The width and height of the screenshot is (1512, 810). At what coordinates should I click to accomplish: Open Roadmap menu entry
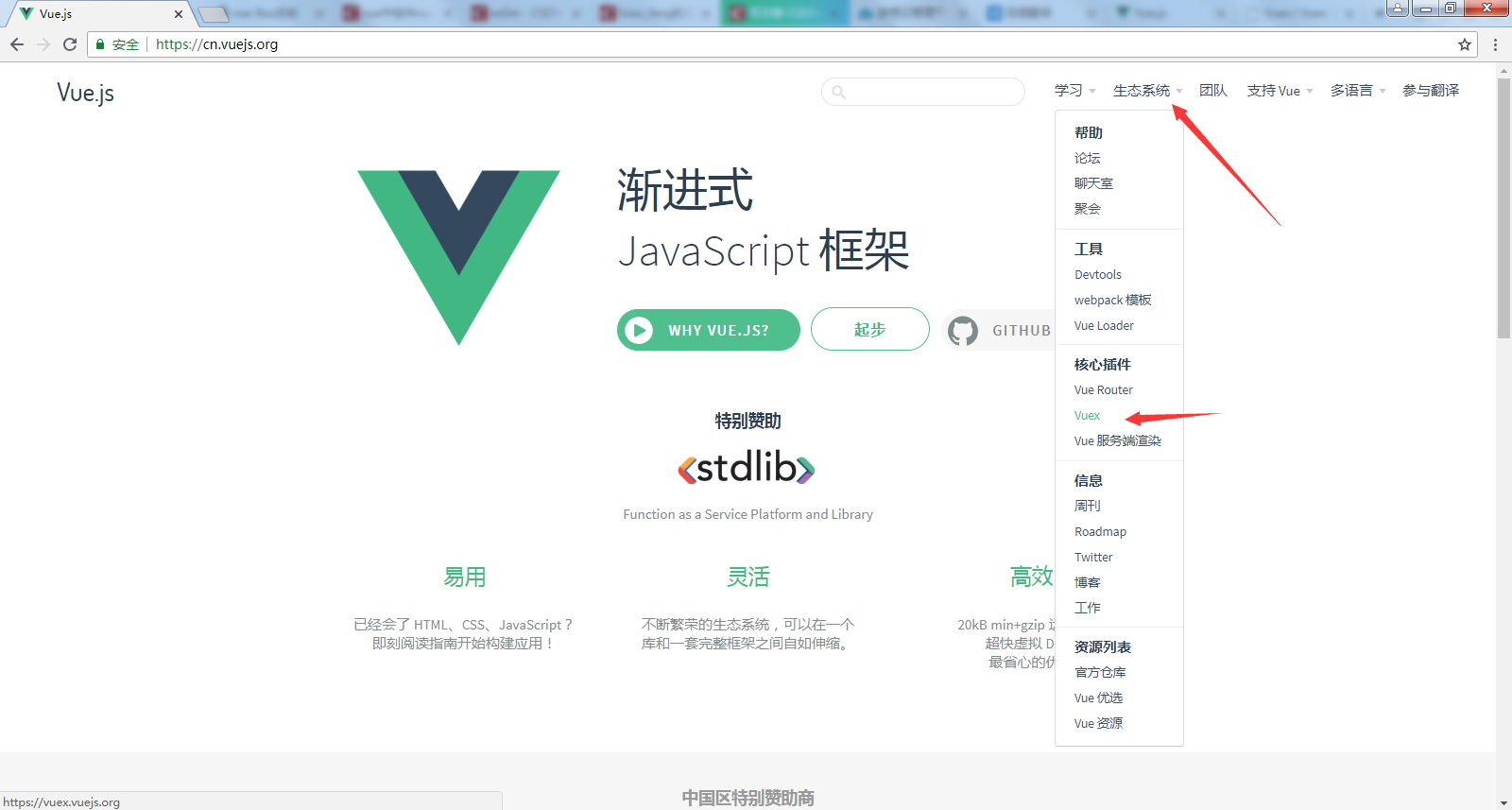coord(1100,532)
